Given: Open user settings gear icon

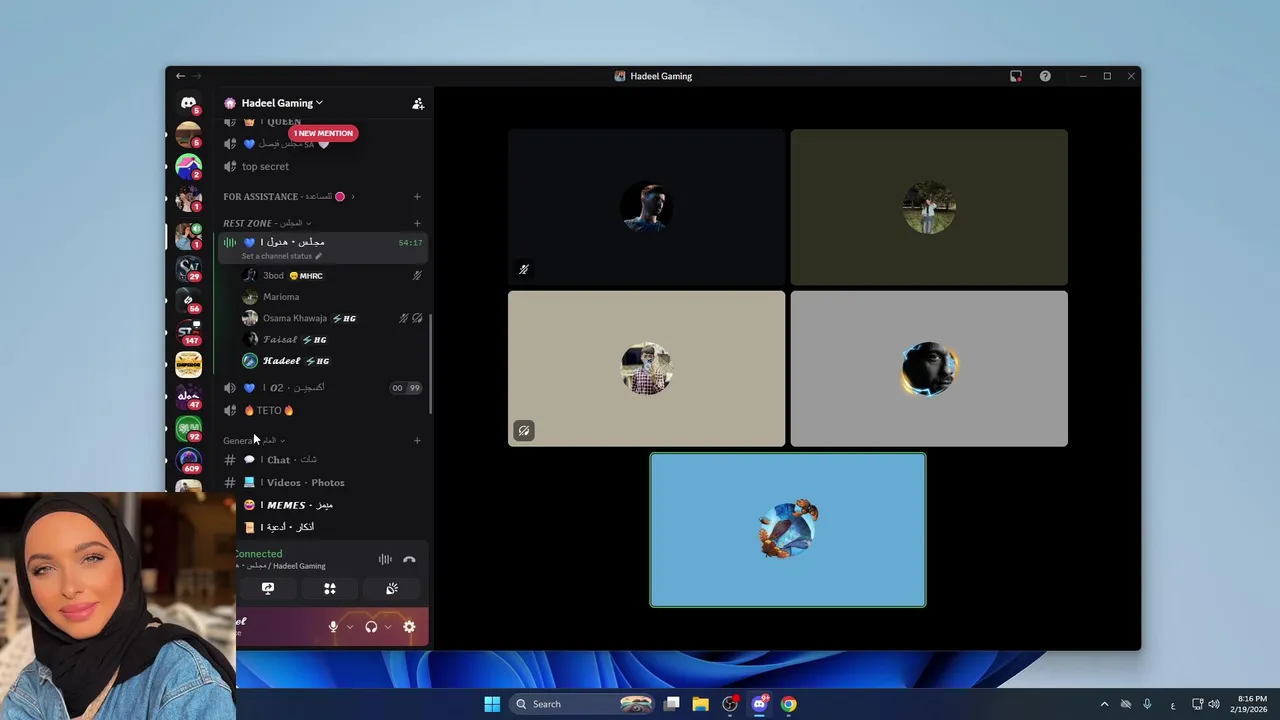Looking at the screenshot, I should pos(409,627).
